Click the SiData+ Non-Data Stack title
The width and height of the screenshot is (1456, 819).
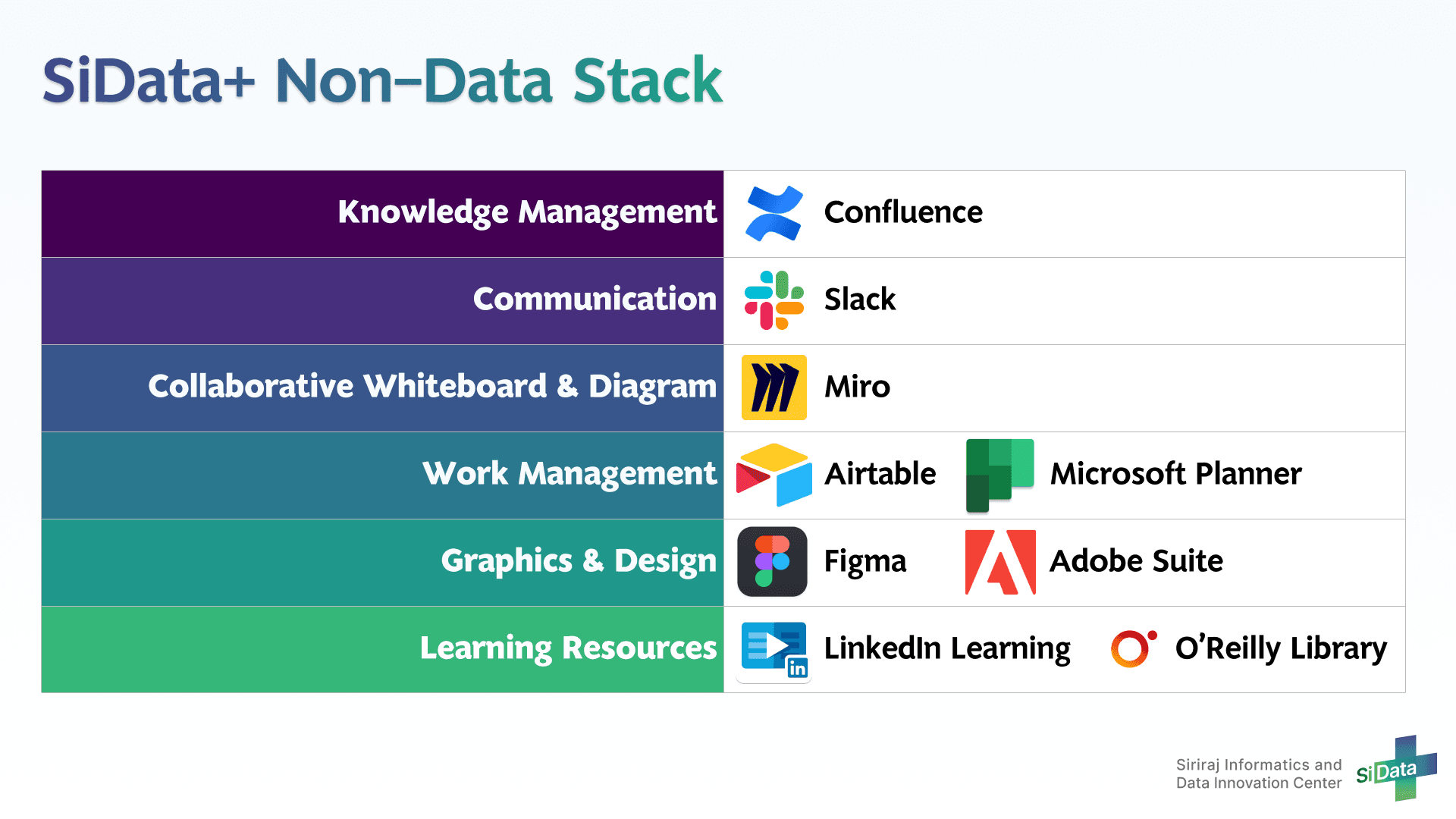click(x=382, y=81)
